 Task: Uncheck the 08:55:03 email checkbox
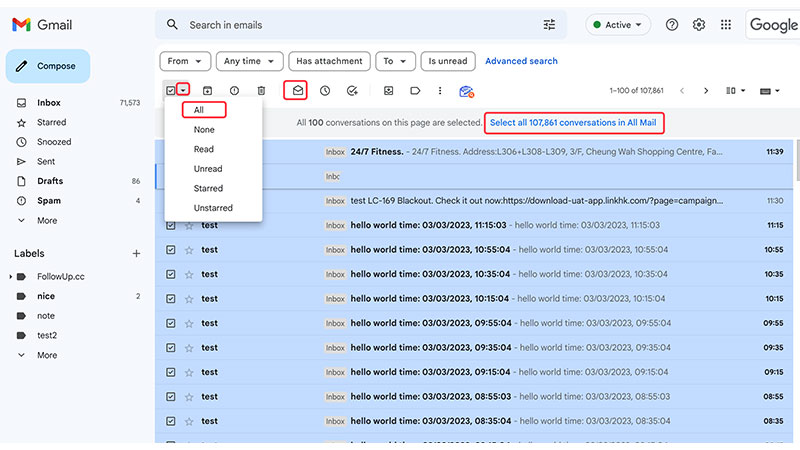point(170,397)
